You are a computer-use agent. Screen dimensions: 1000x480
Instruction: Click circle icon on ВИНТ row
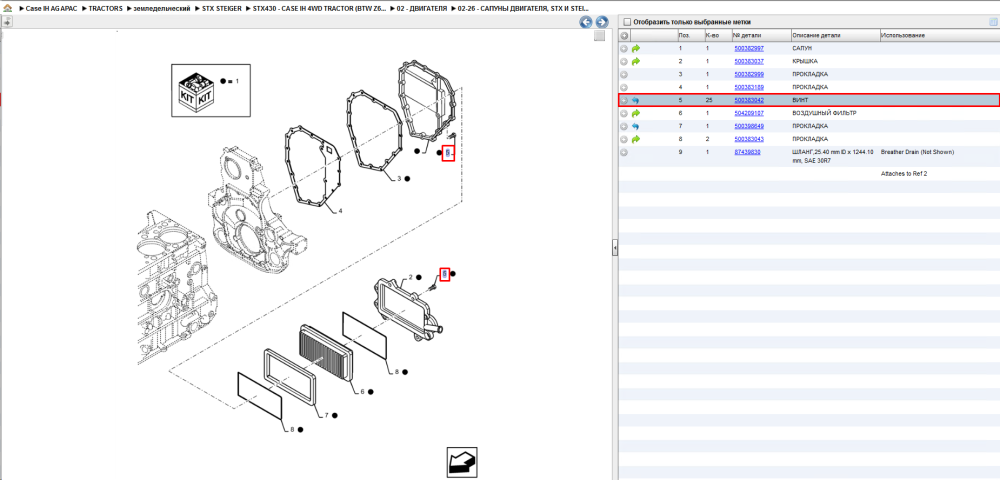pyautogui.click(x=624, y=100)
